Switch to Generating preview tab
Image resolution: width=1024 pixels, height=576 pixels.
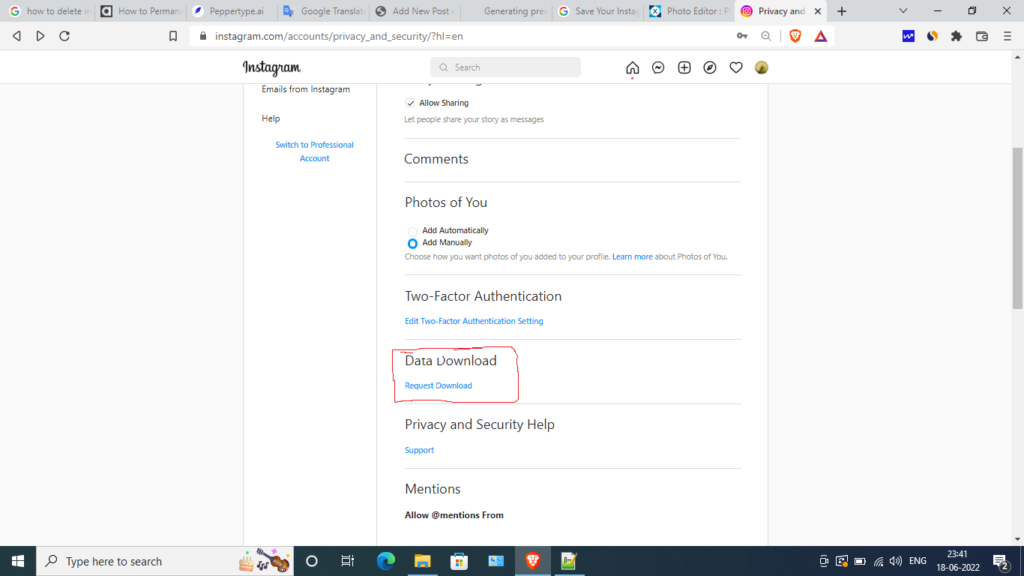(x=506, y=11)
